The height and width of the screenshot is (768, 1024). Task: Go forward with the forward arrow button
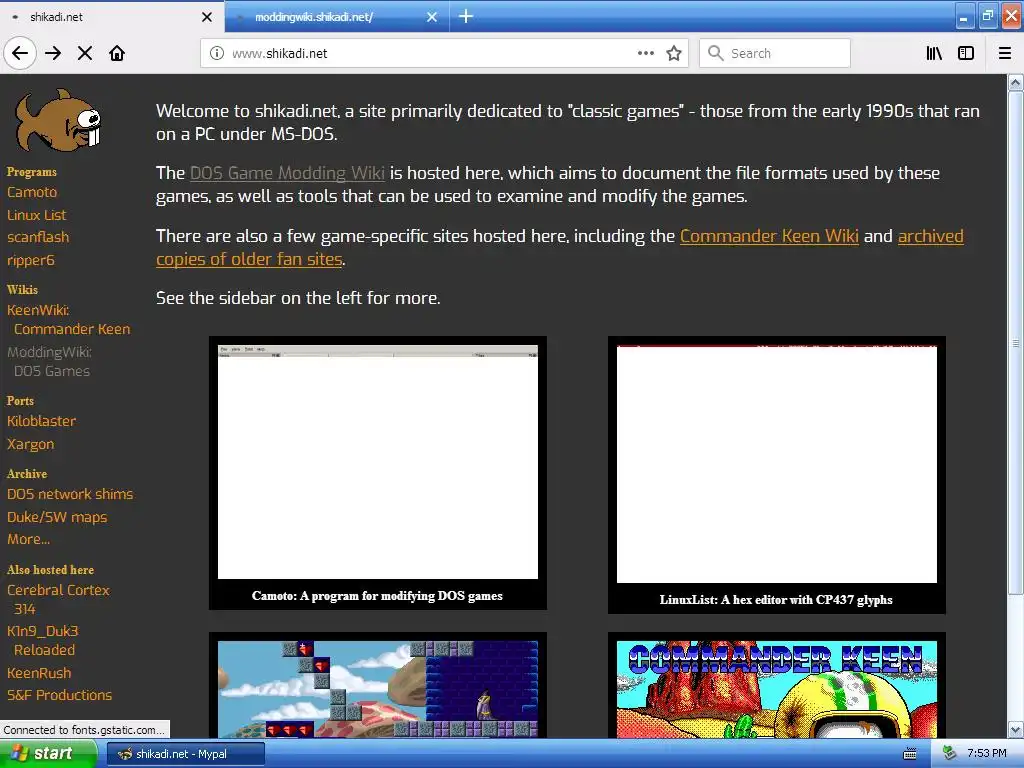(x=53, y=53)
